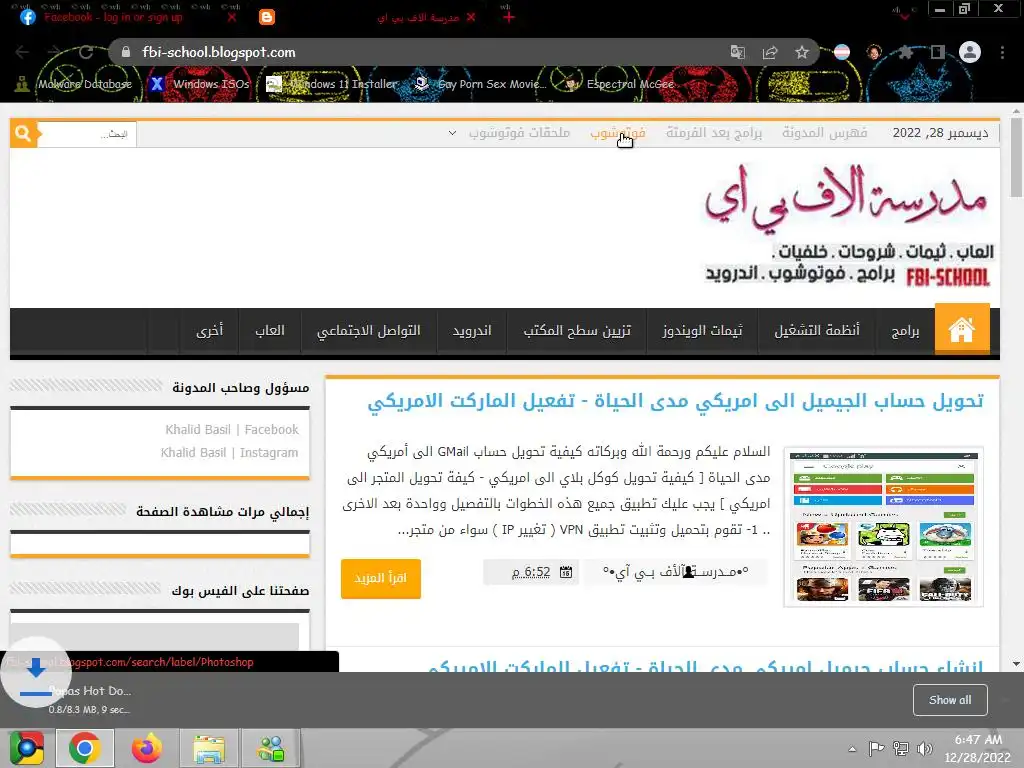Toggle the side panel icon in toolbar

pos(938,52)
